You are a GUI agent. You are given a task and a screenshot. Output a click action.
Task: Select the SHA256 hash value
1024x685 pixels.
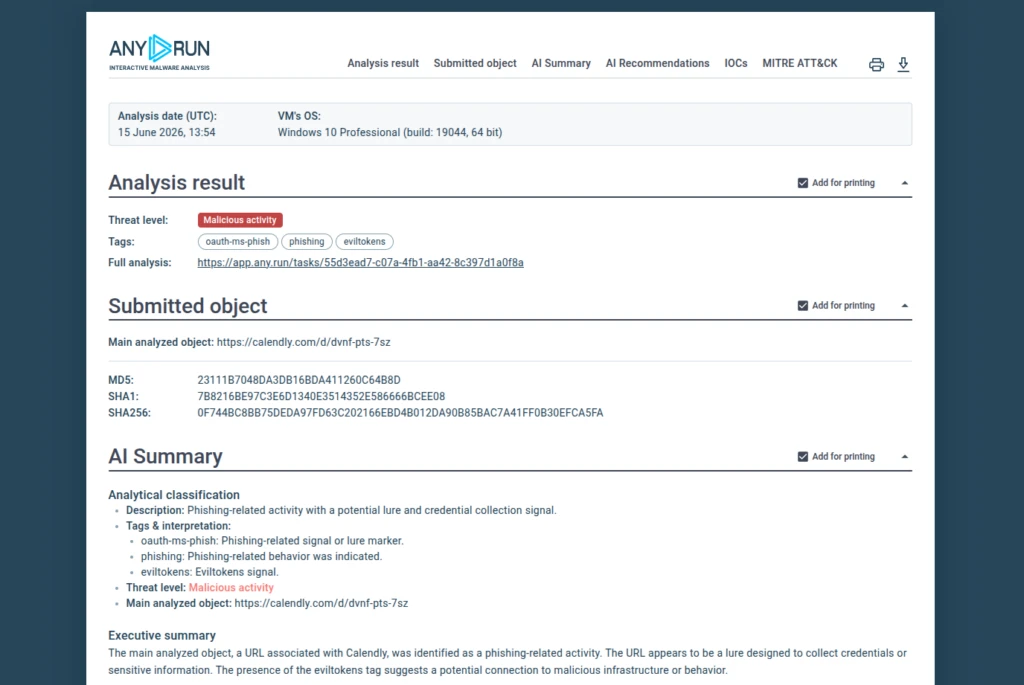(400, 413)
